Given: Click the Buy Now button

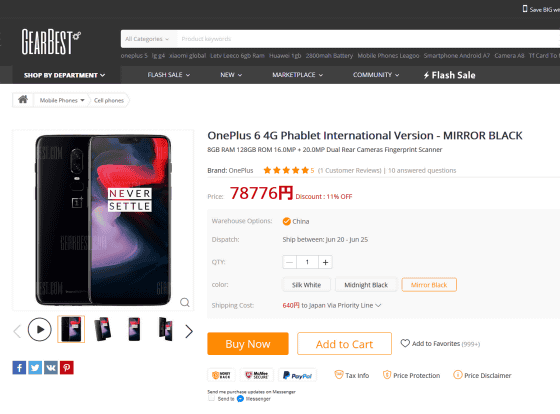Looking at the screenshot, I should point(248,344).
